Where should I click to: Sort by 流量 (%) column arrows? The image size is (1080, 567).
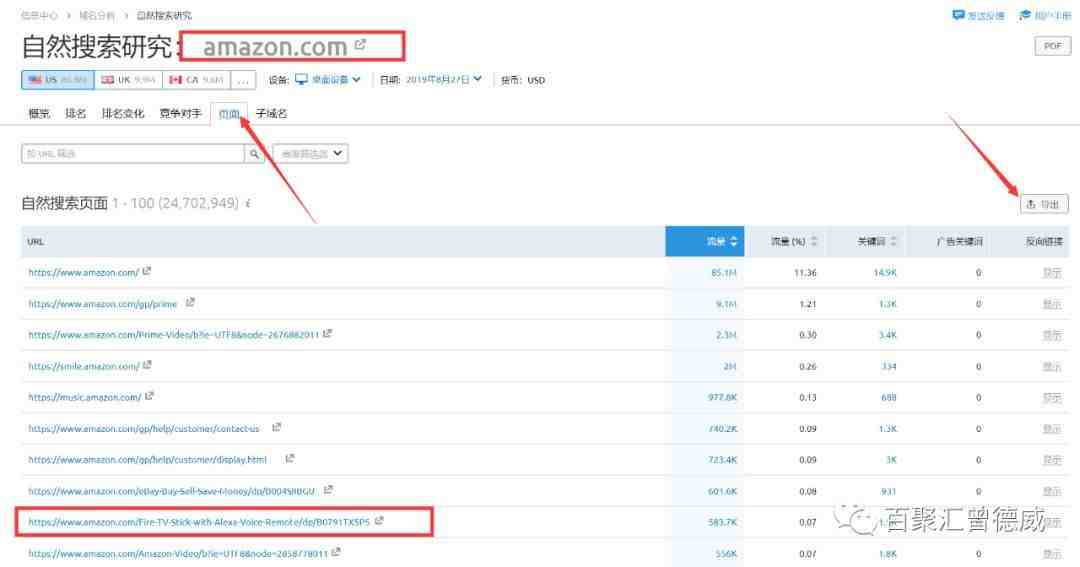814,241
